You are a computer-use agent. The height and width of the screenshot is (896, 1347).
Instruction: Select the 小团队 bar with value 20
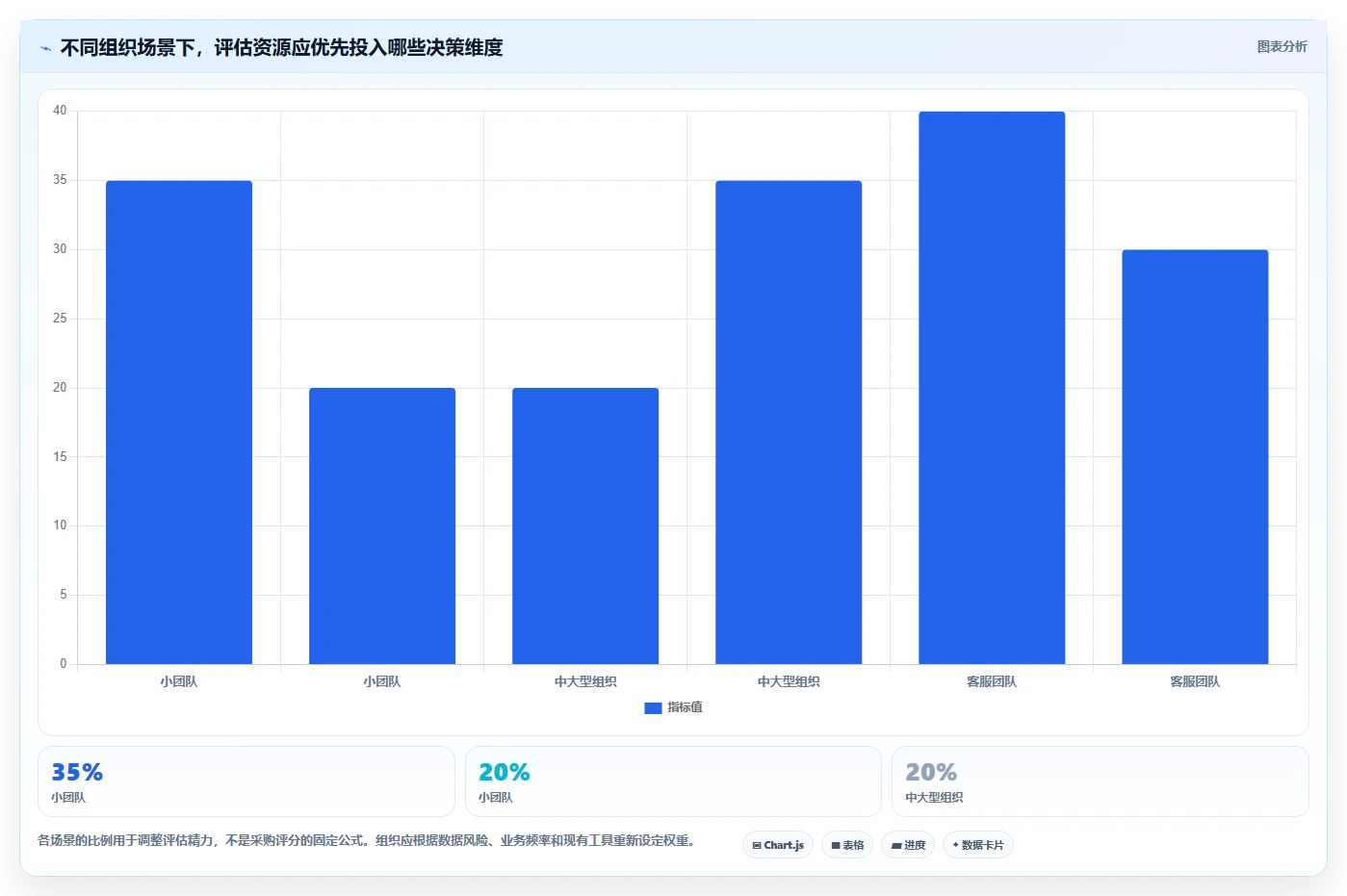pyautogui.click(x=382, y=526)
